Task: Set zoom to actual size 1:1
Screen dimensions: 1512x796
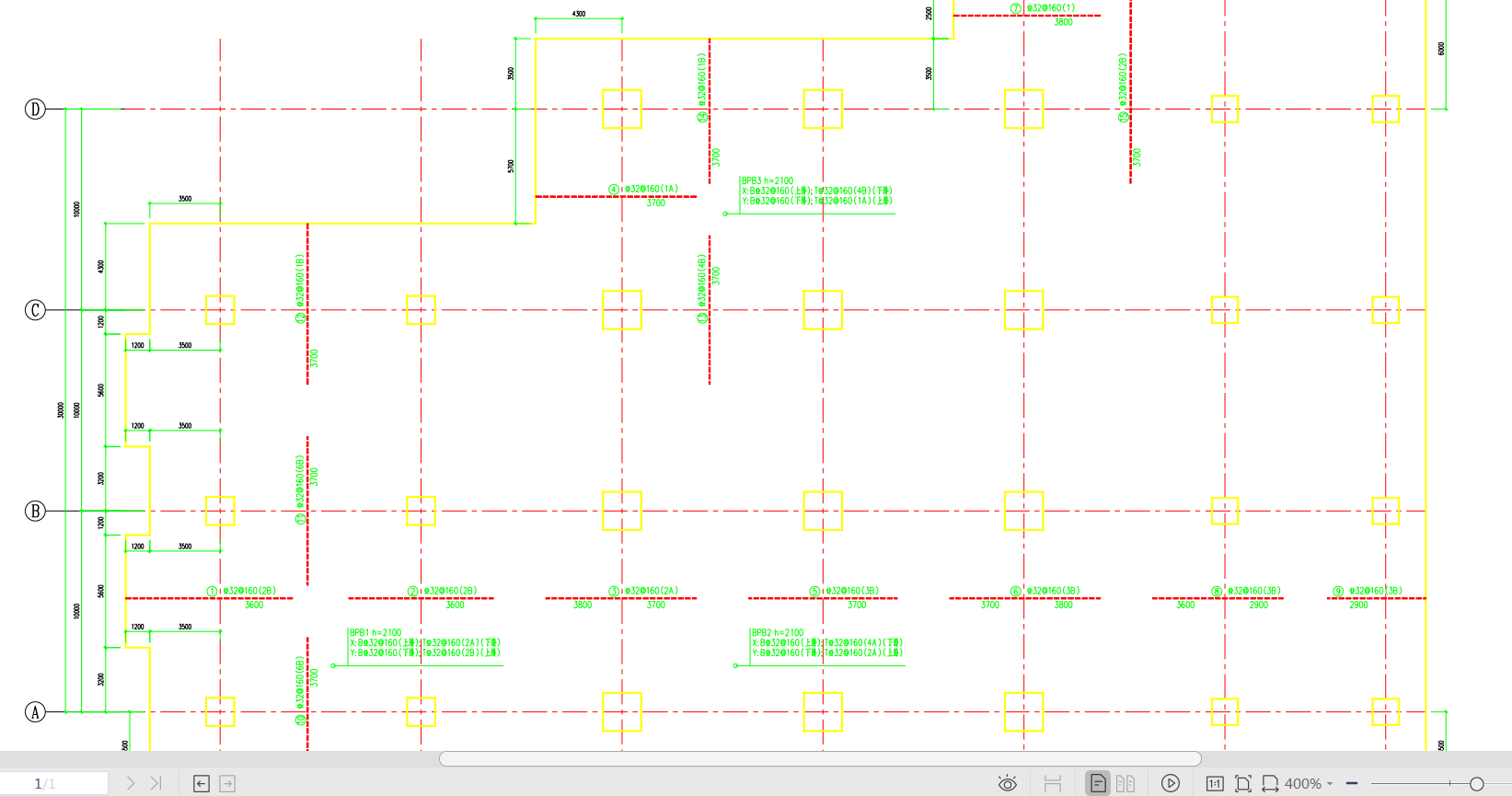Action: point(1215,784)
